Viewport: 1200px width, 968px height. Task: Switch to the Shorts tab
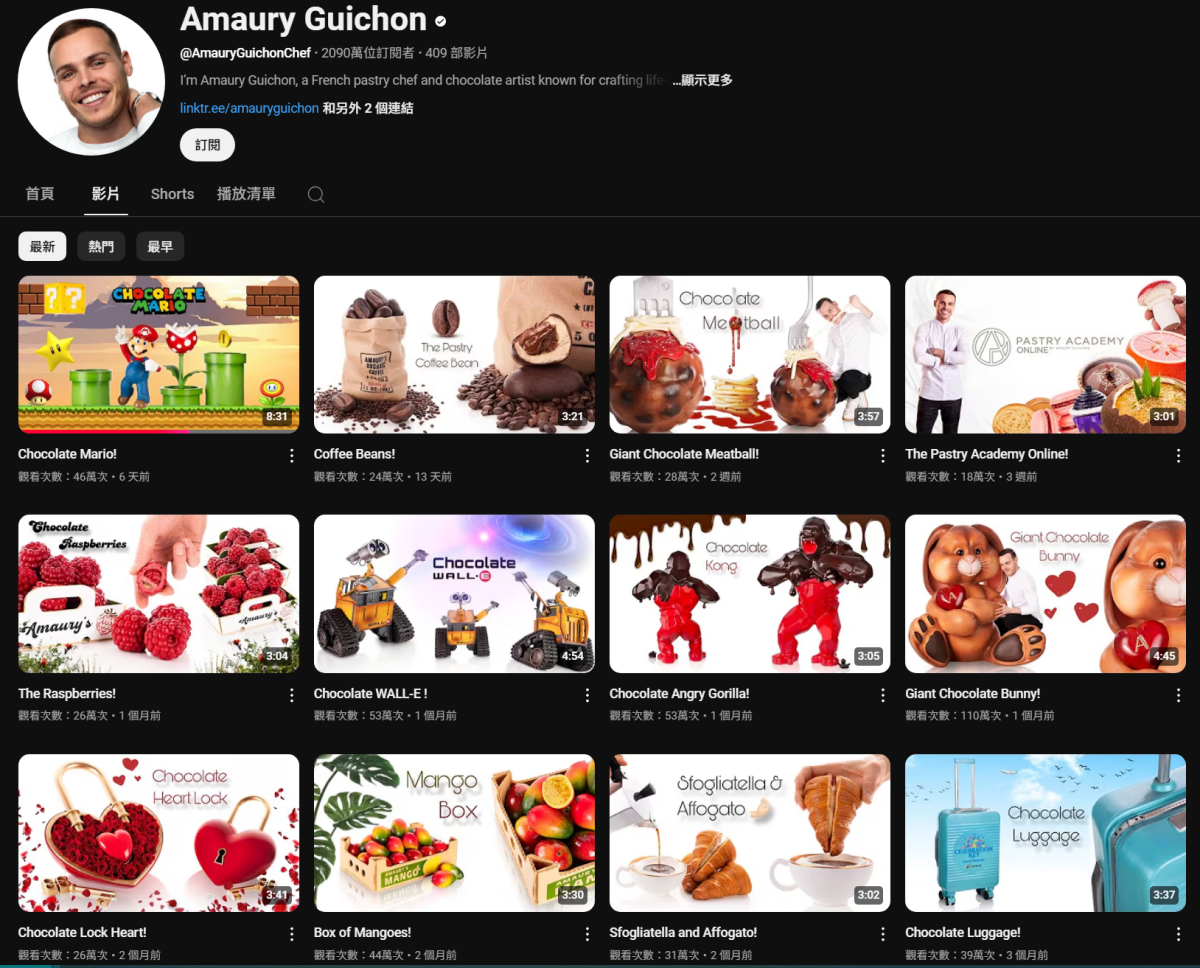tap(172, 194)
